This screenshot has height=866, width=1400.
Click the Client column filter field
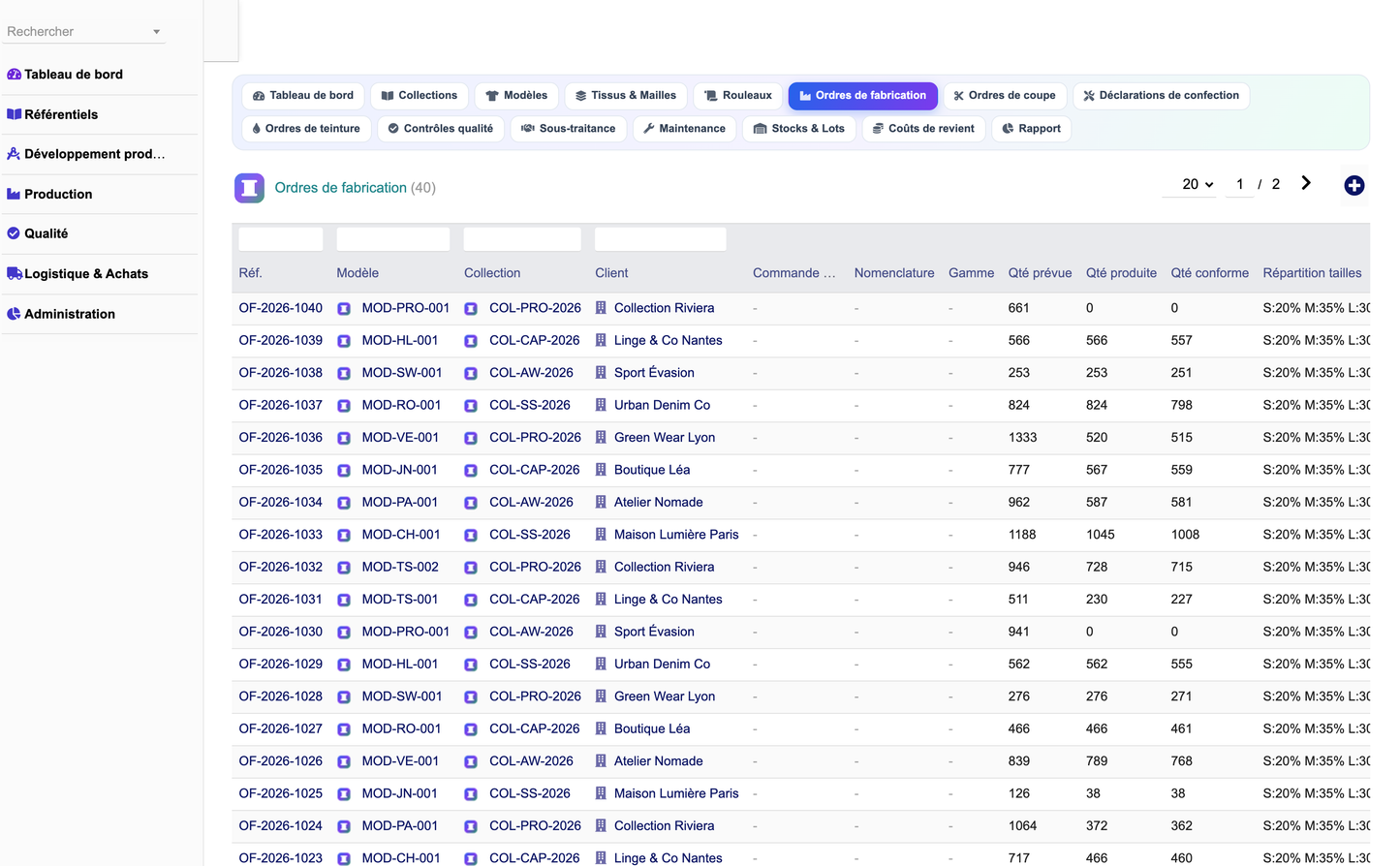point(661,239)
